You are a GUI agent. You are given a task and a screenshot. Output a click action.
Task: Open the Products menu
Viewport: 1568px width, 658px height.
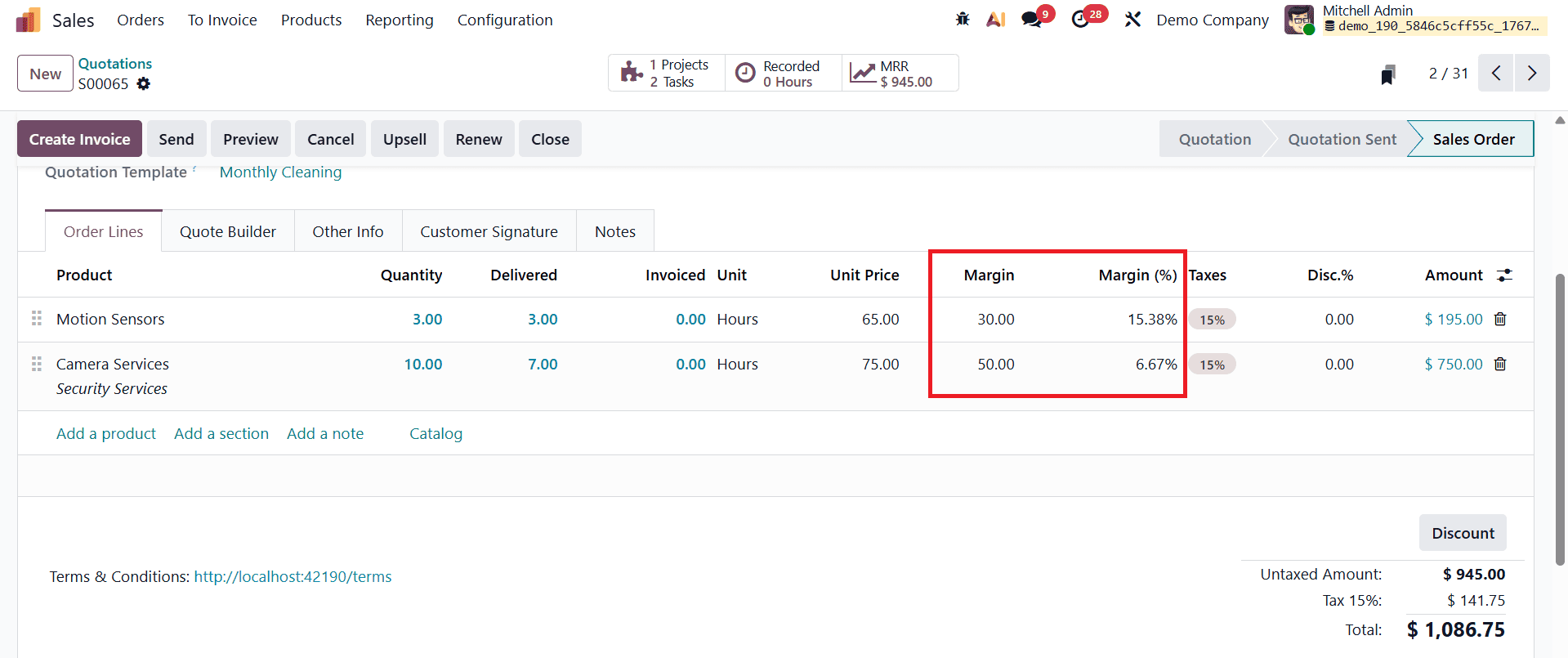311,20
